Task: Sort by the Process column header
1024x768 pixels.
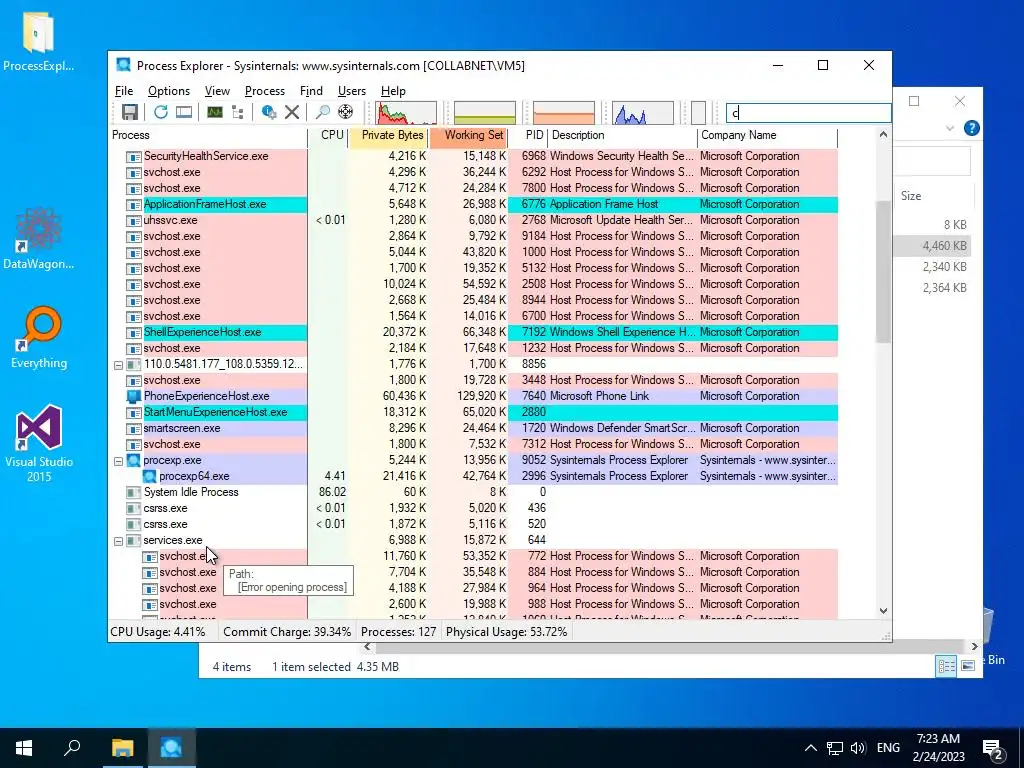Action: (208, 135)
